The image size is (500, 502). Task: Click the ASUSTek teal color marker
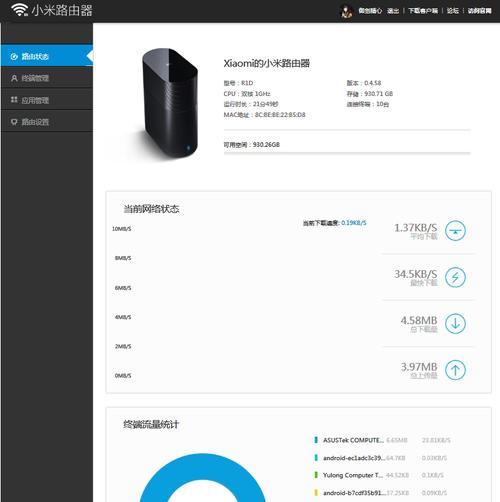point(316,440)
